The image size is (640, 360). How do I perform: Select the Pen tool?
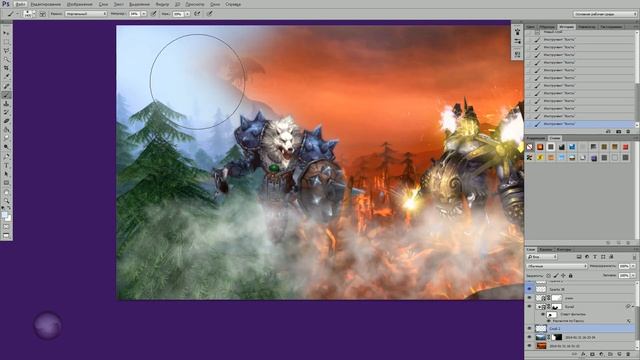click(6, 155)
